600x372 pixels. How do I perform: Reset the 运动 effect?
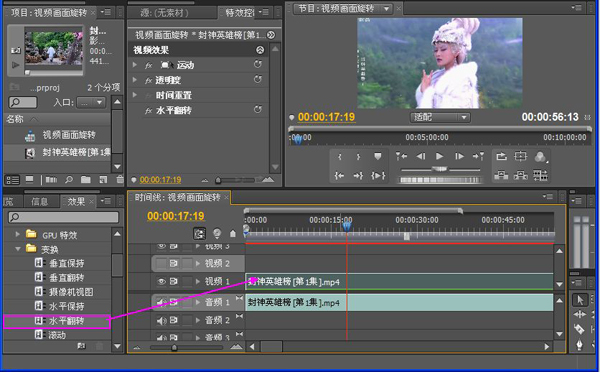point(258,64)
